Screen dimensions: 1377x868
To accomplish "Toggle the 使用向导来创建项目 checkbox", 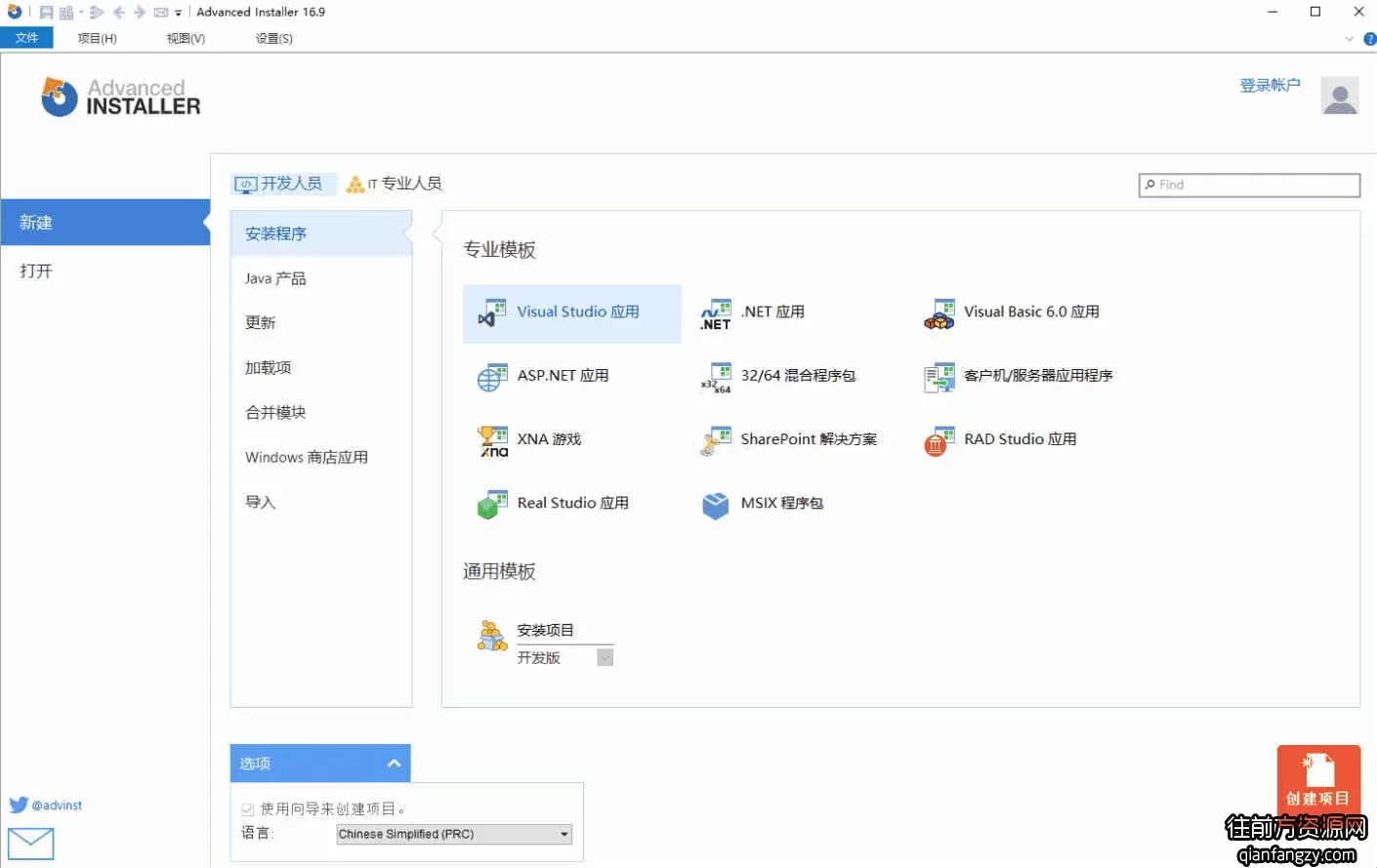I will click(248, 809).
